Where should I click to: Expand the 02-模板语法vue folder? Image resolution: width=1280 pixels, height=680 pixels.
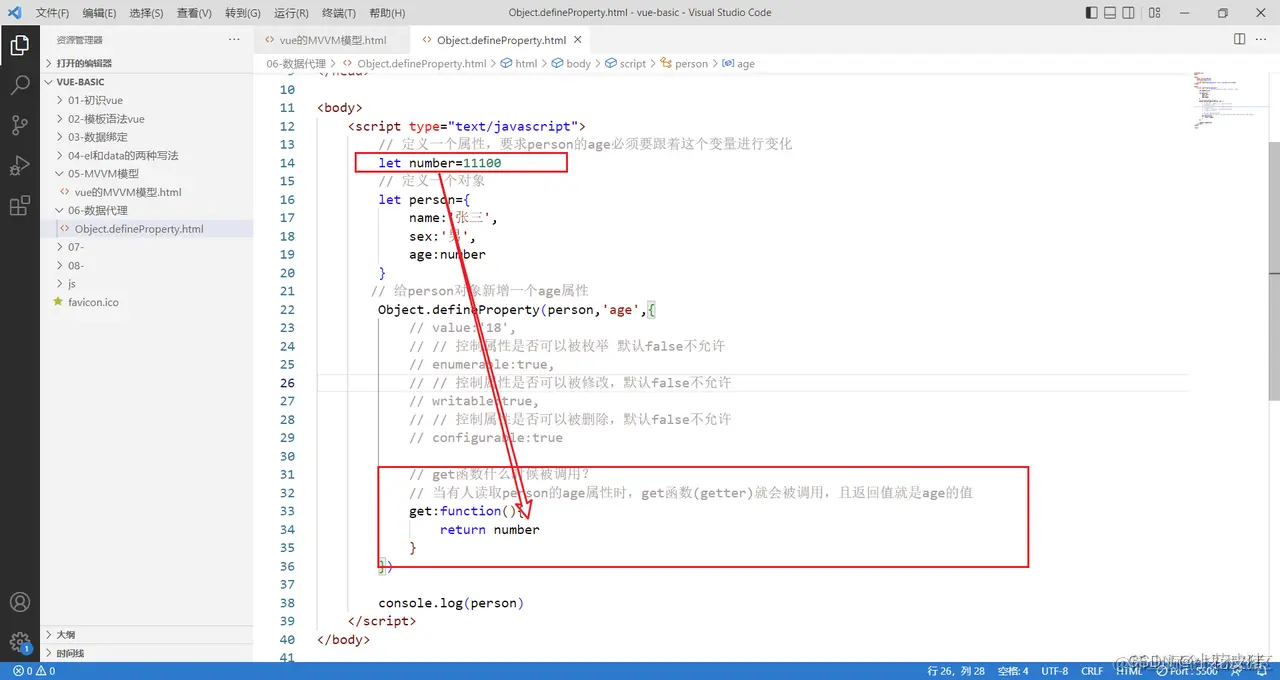pyautogui.click(x=147, y=119)
